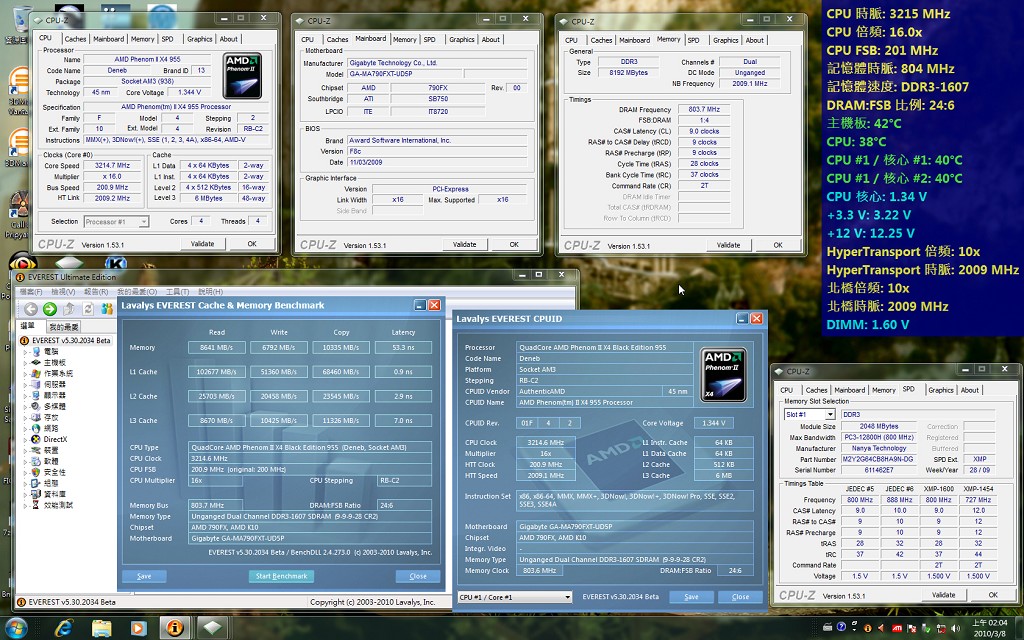The height and width of the screenshot is (640, 1024).
Task: Open the CPU #1 / Core #1 dropdown in CPUID
Action: point(567,597)
